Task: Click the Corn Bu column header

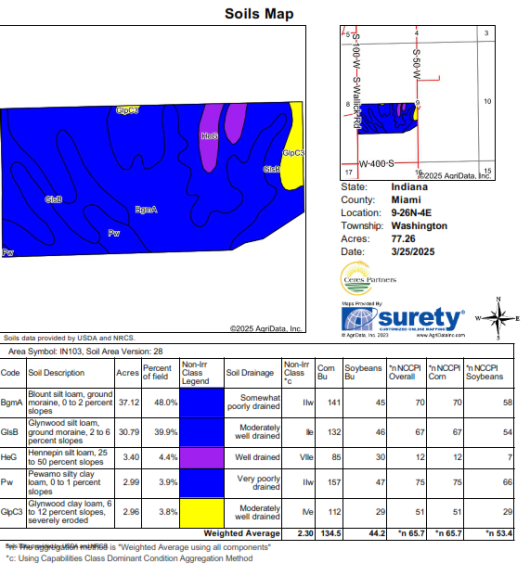Action: [326, 372]
